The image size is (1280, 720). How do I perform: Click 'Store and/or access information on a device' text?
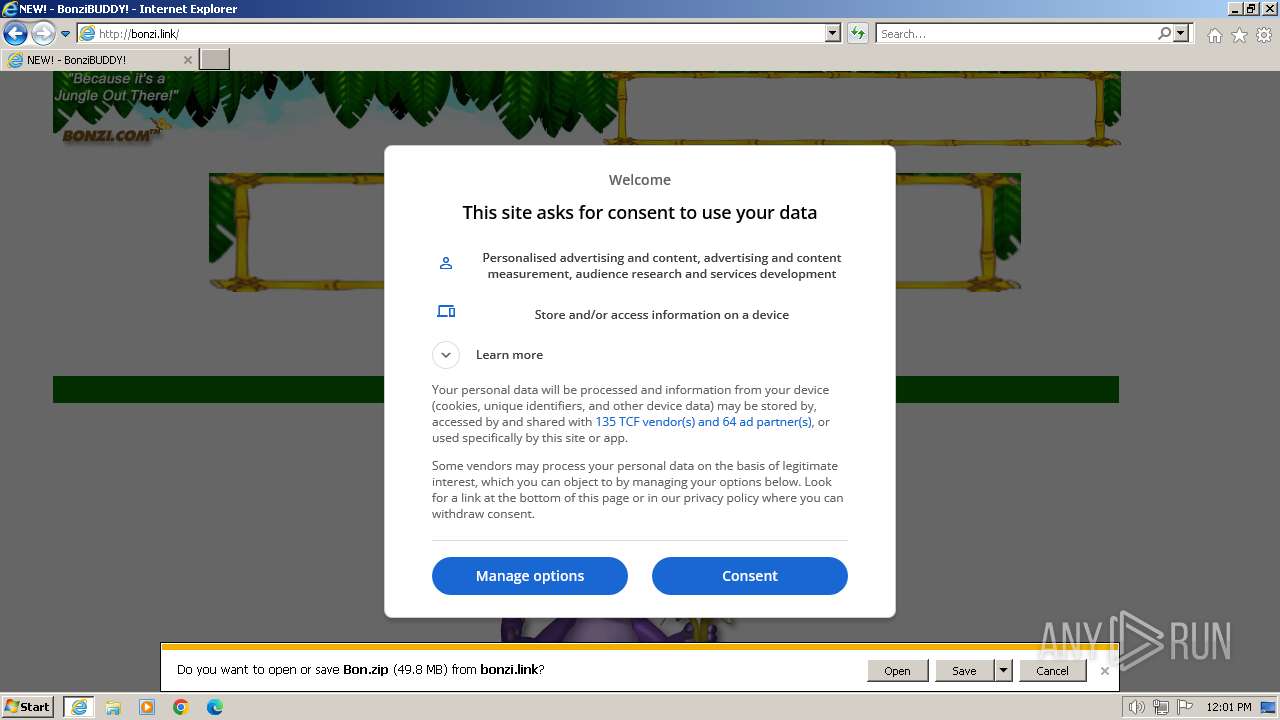point(662,315)
